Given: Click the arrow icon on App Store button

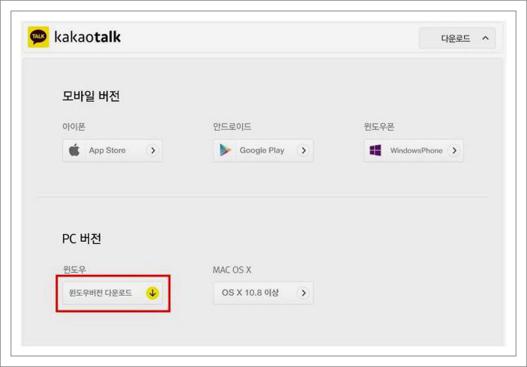Looking at the screenshot, I should (153, 151).
